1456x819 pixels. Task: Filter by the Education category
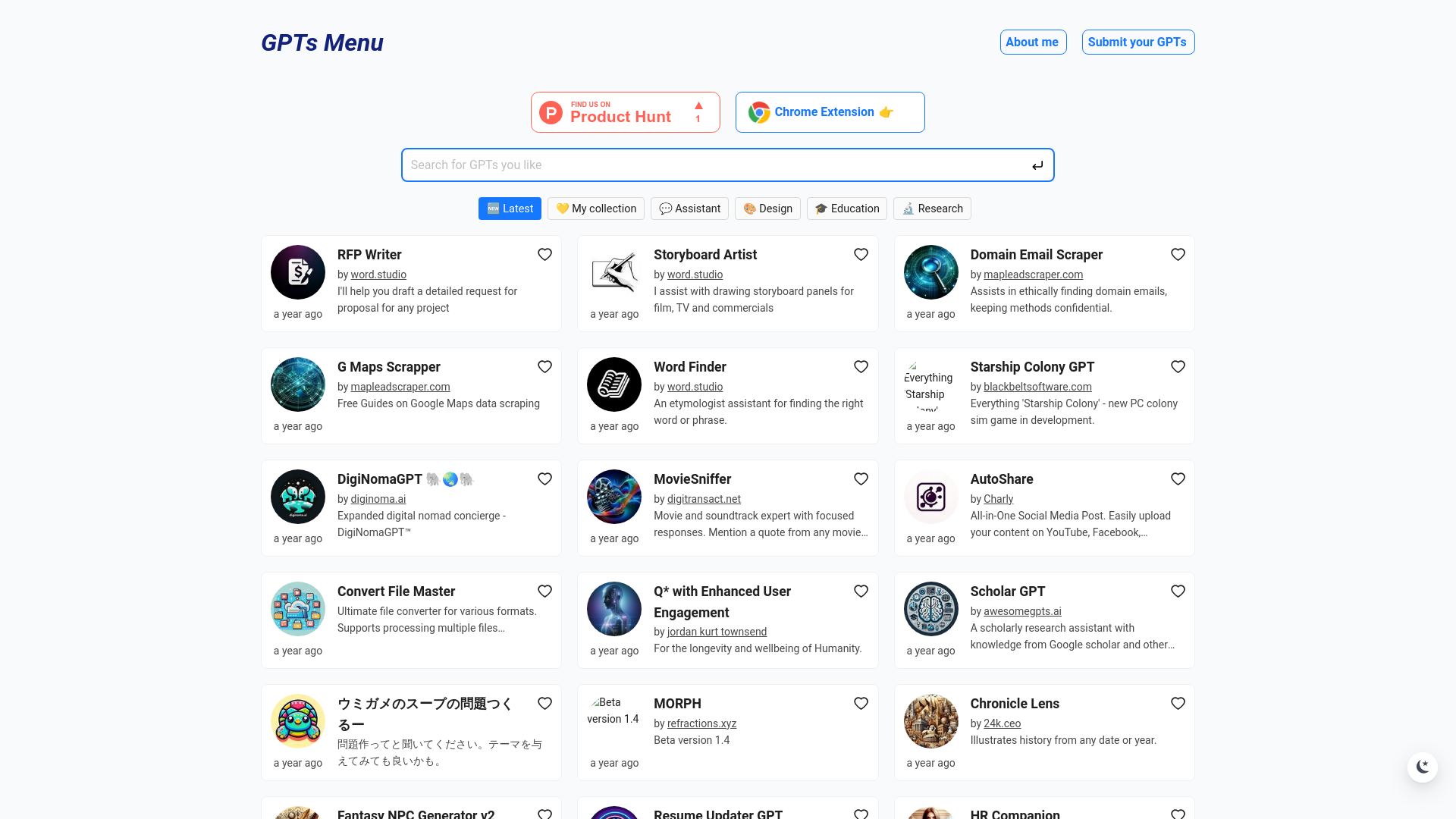tap(846, 209)
